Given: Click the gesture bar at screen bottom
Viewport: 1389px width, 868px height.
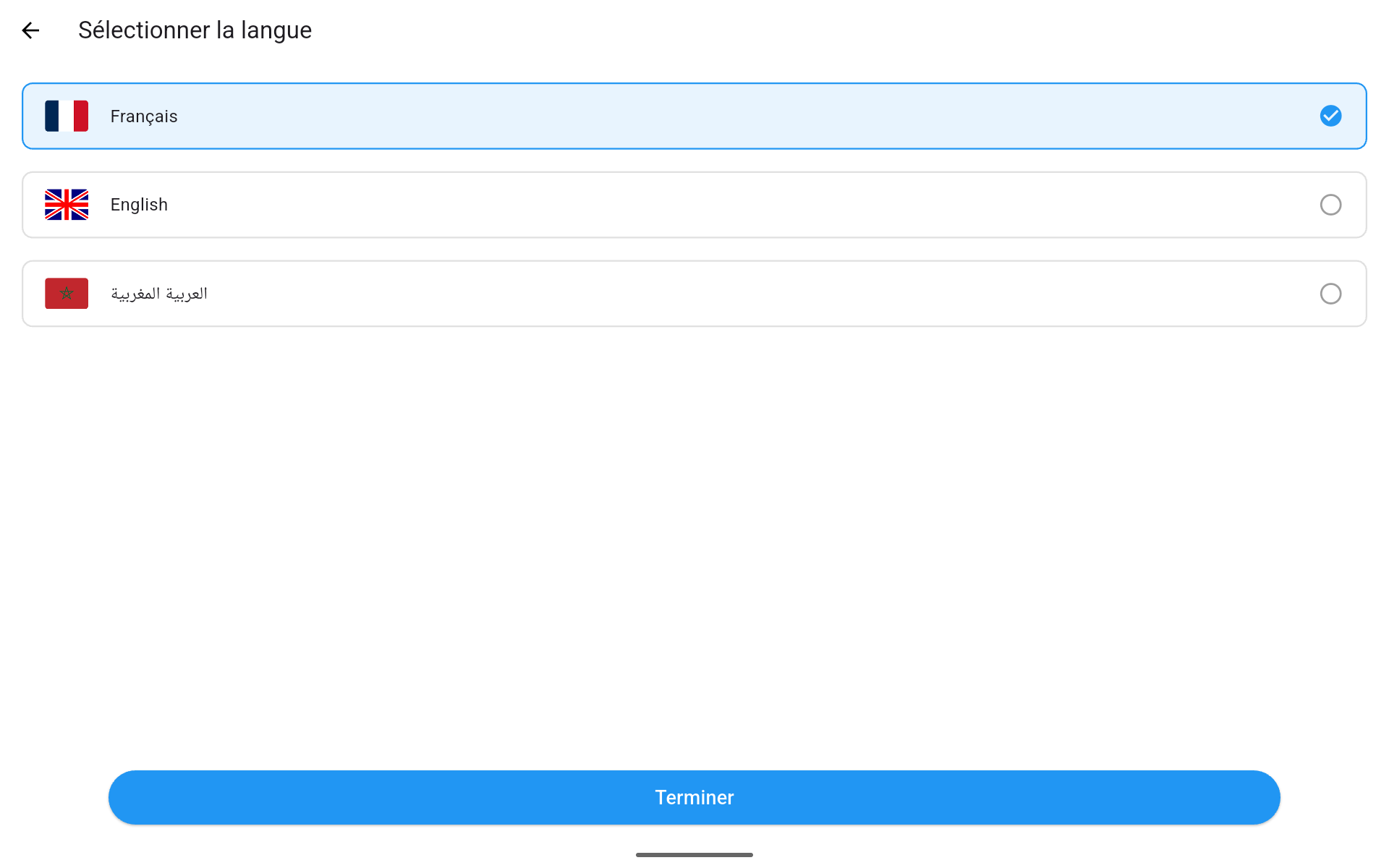Looking at the screenshot, I should [694, 854].
